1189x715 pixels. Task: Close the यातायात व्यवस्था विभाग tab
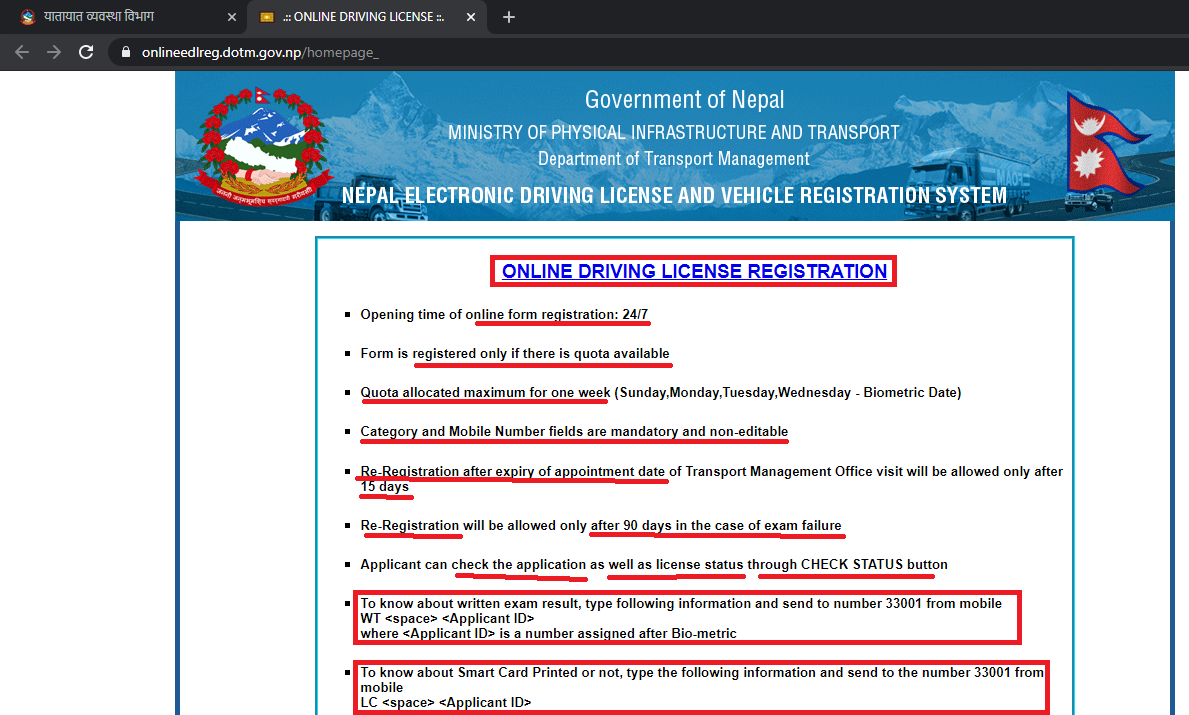click(231, 16)
